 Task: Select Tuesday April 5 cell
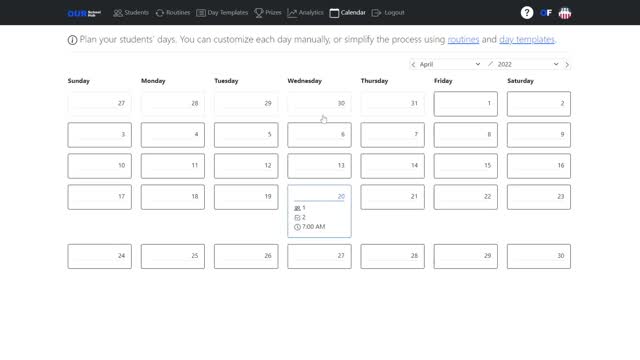[x=246, y=135]
